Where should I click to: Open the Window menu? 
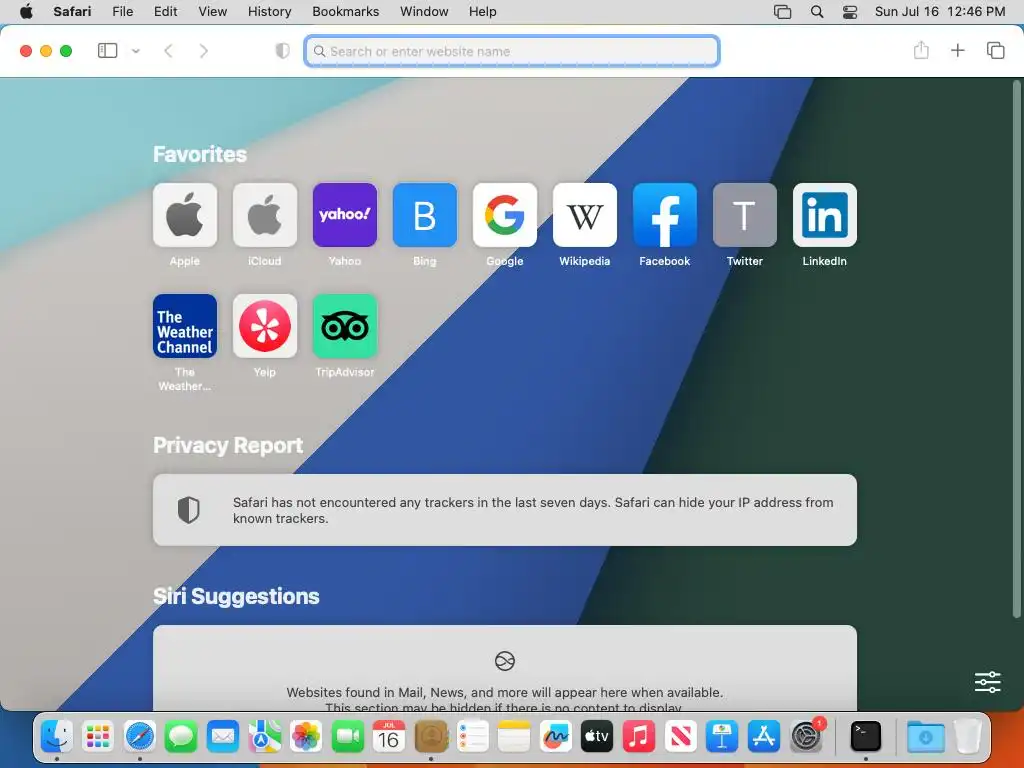point(424,12)
